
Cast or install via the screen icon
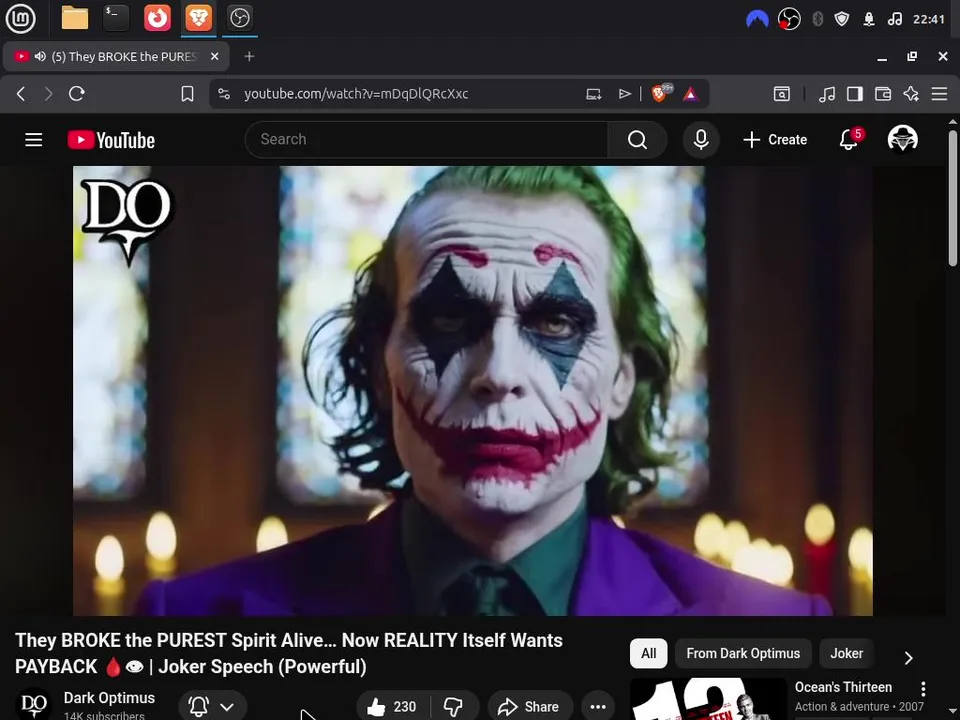click(593, 94)
